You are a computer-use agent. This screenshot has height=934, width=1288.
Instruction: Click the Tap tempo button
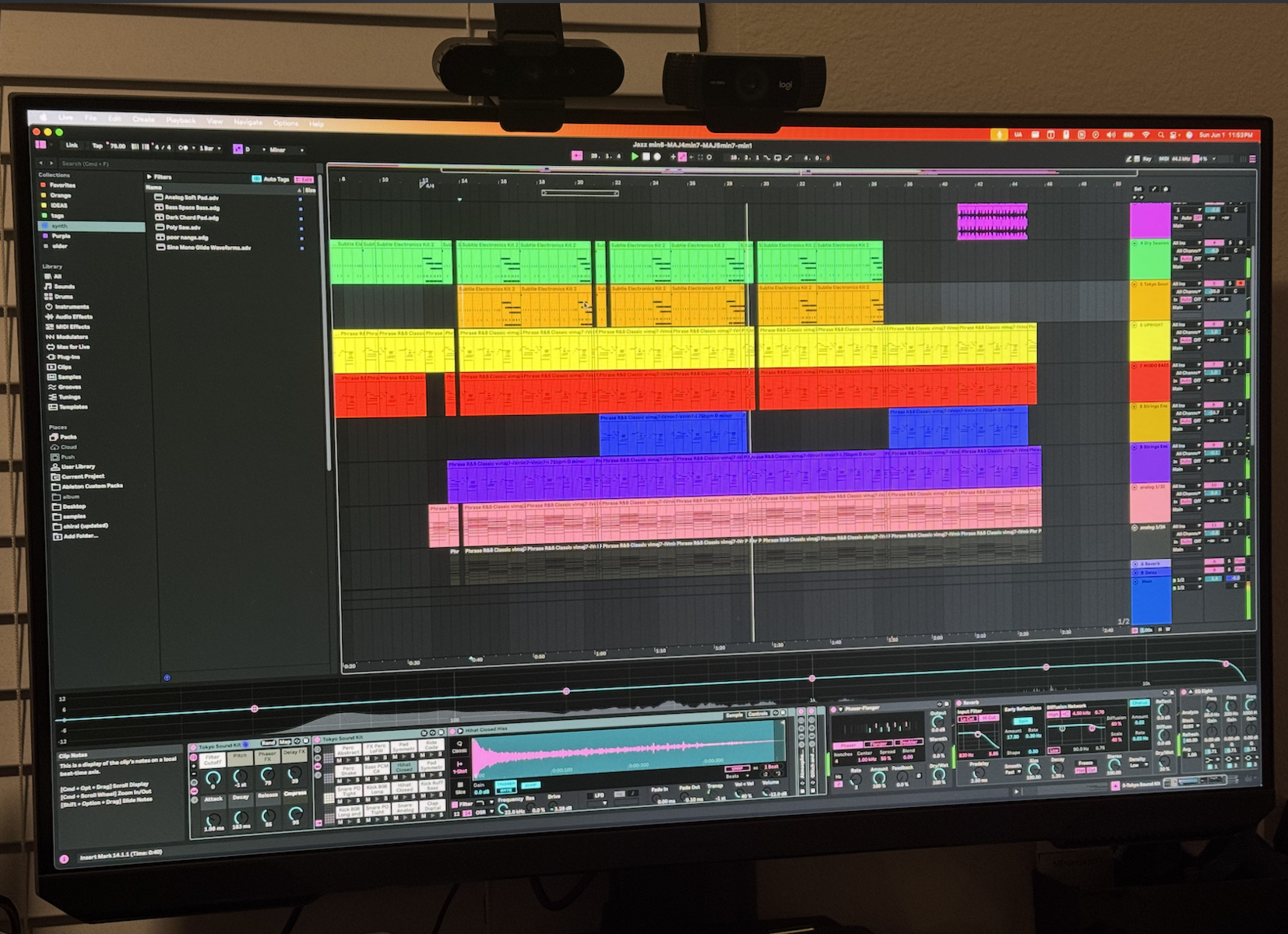97,146
